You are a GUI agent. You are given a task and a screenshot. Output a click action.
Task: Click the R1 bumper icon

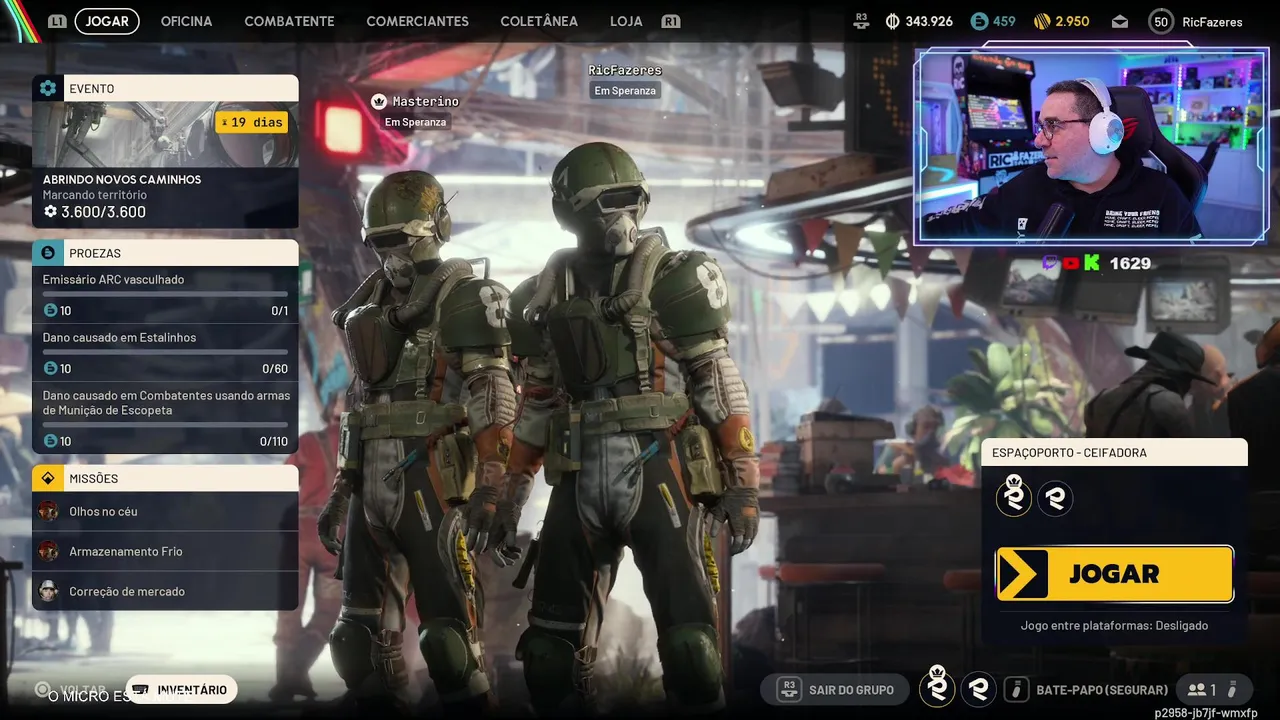point(671,21)
